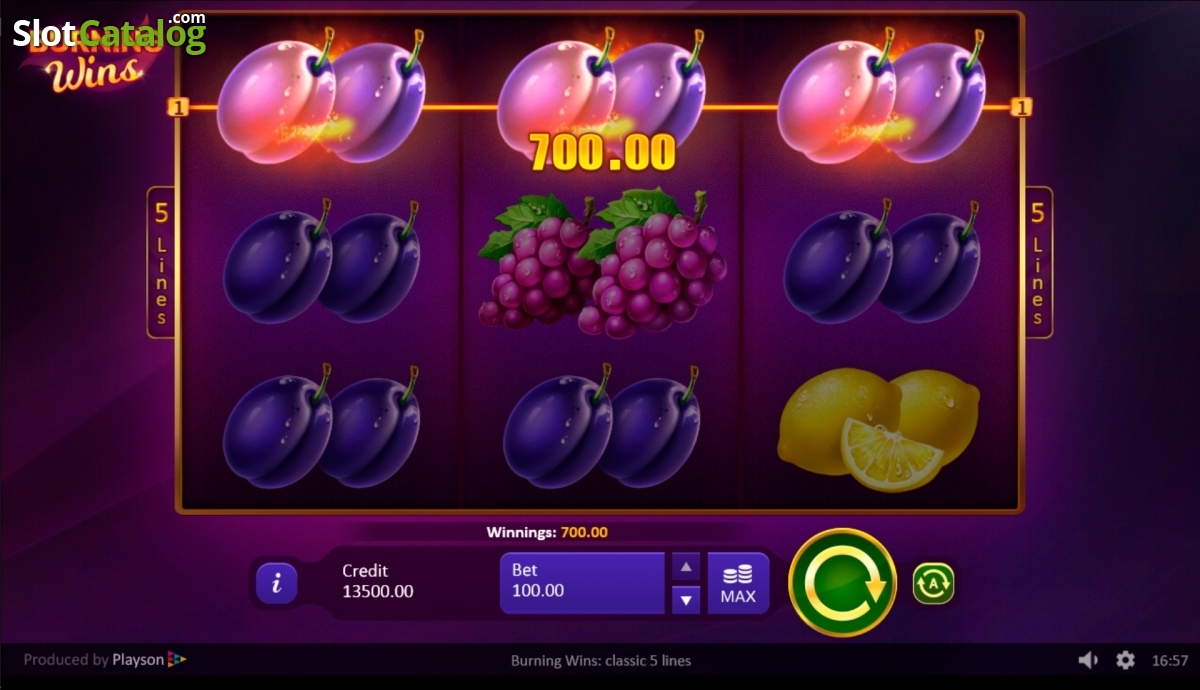Click the left 5 Lines indicator
1200x690 pixels.
(x=160, y=263)
